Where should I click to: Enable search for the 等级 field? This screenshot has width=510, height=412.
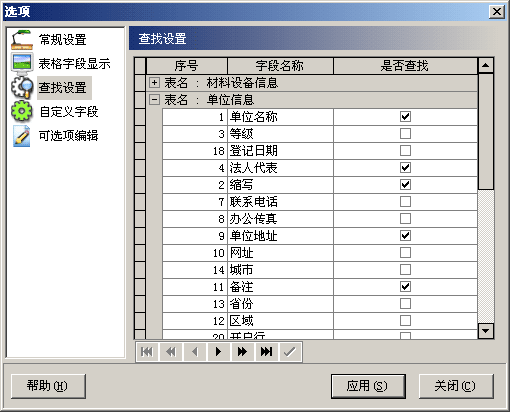pyautogui.click(x=405, y=134)
